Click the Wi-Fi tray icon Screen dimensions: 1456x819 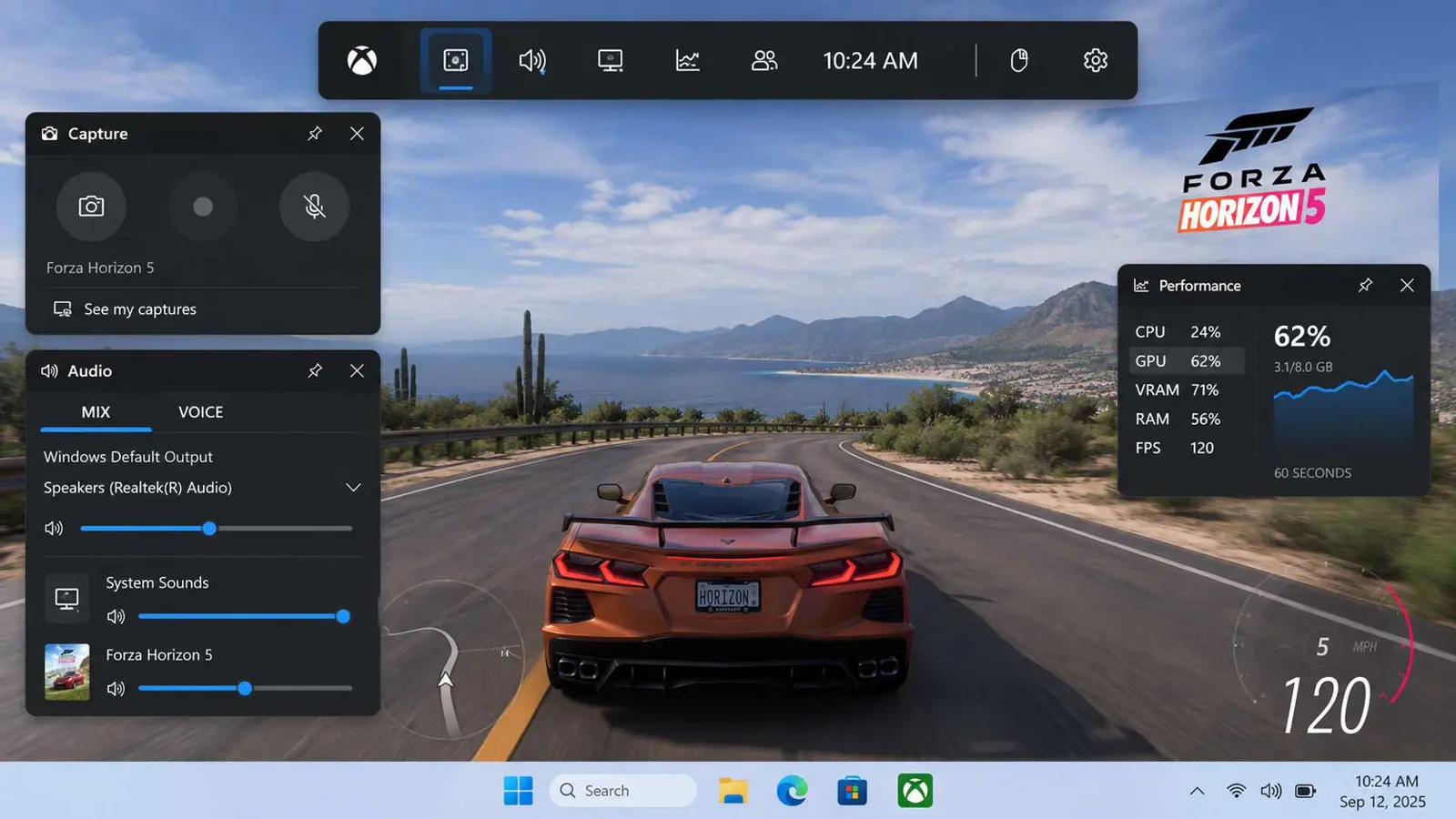tap(1236, 791)
